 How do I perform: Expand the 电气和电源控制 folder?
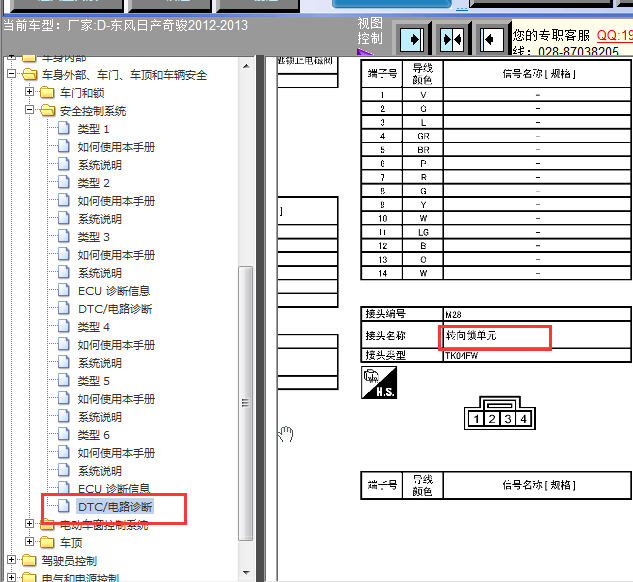click(x=11, y=578)
